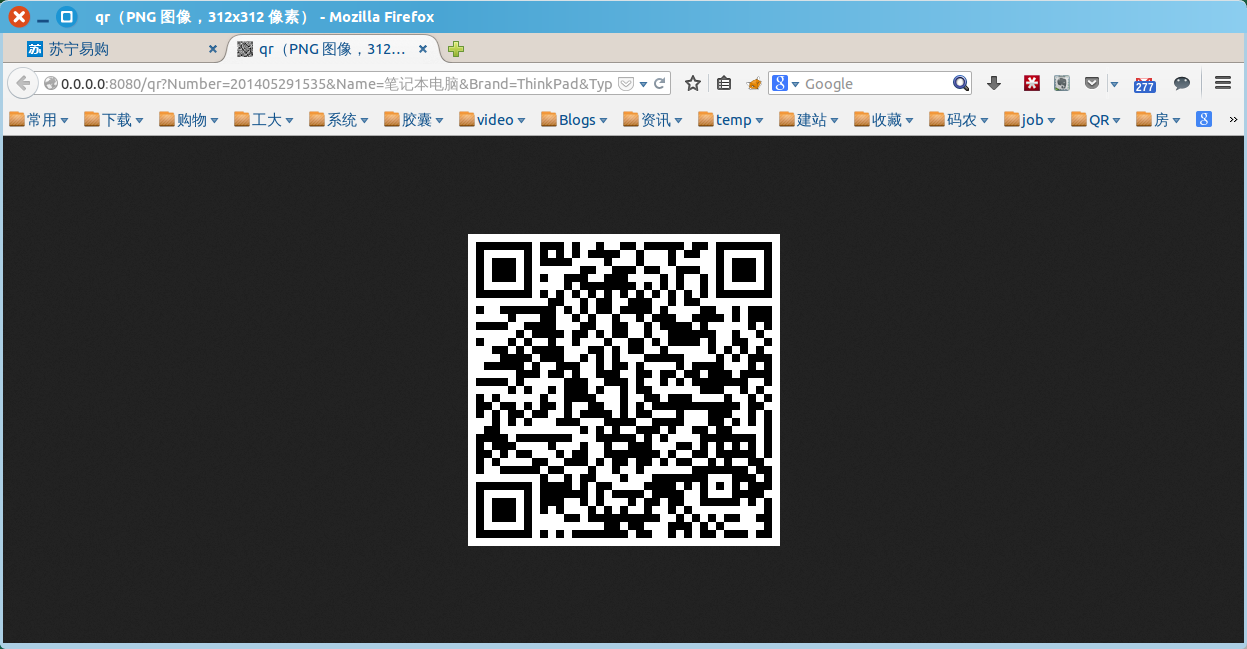Click the red LastPass asterisk icon
Image resolution: width=1247 pixels, height=649 pixels.
point(1031,84)
